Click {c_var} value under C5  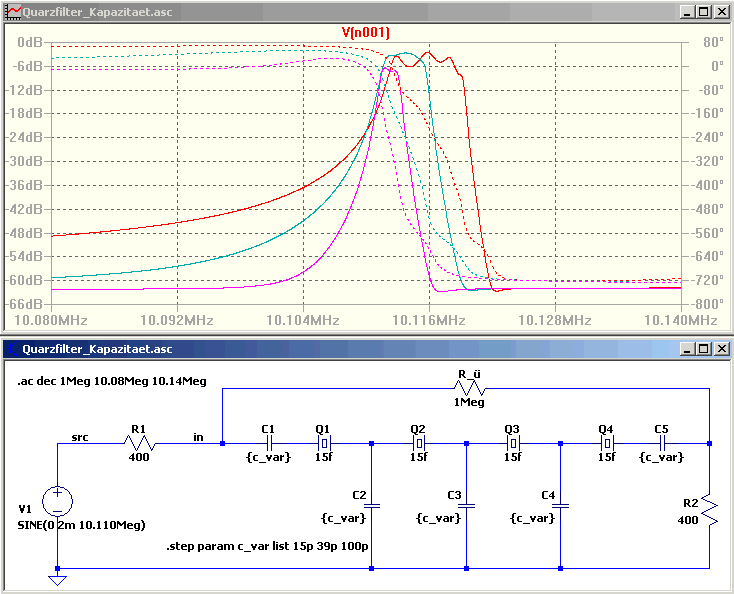tap(662, 457)
